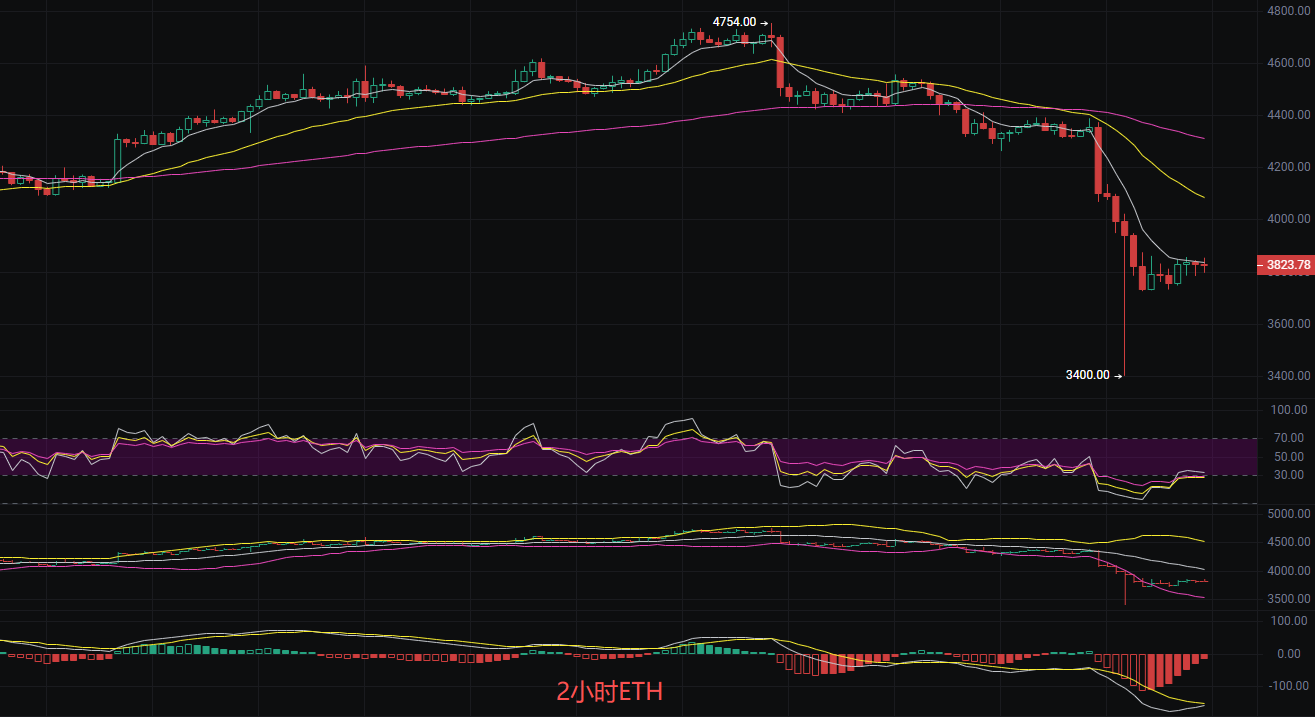This screenshot has height=717, width=1315.
Task: Click the large red candle dropping from 4754 peak
Action: click(780, 65)
